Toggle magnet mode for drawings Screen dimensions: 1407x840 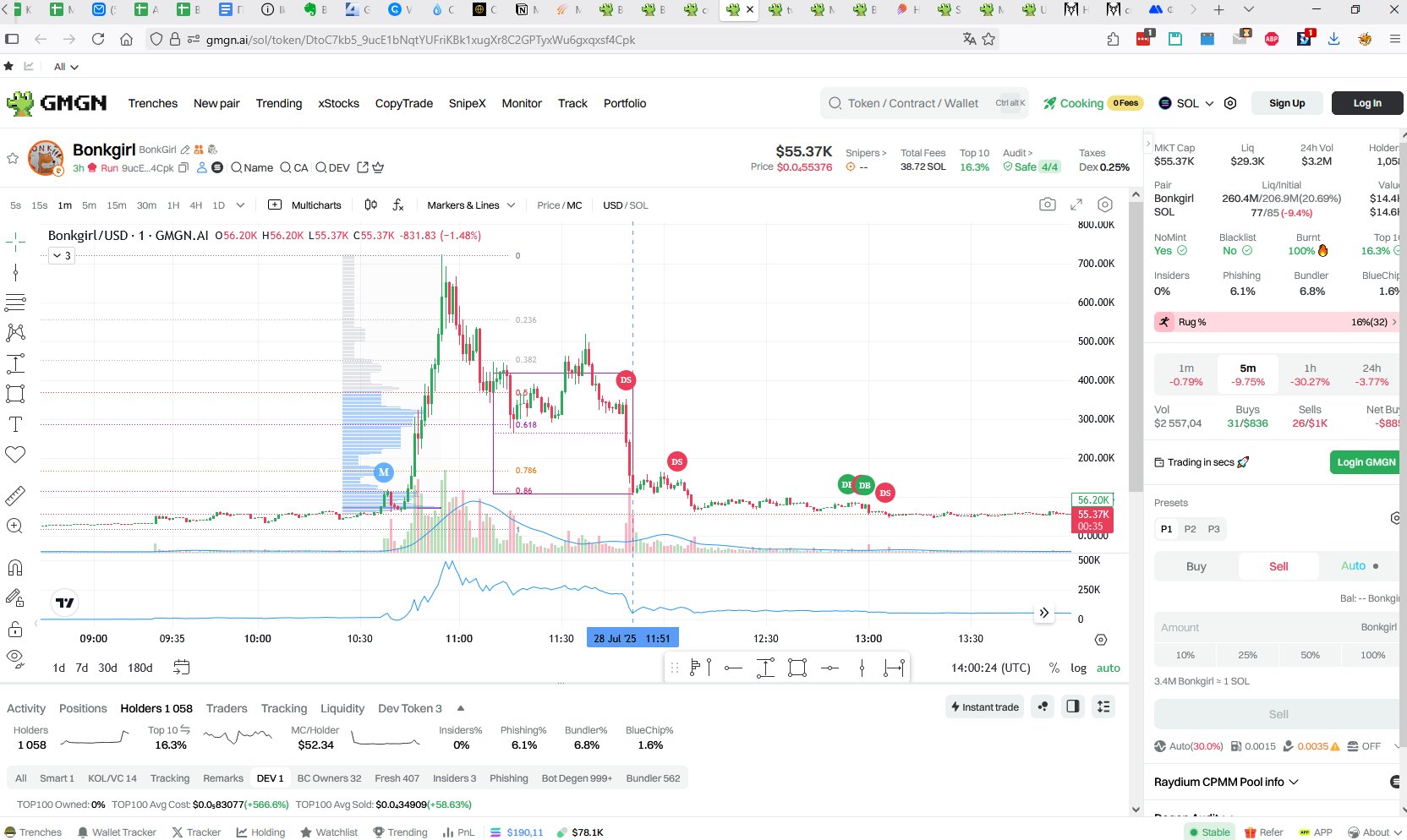[x=15, y=567]
